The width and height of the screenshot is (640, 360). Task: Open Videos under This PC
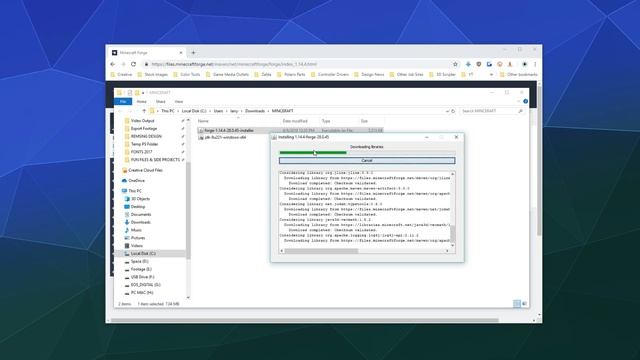coord(137,246)
